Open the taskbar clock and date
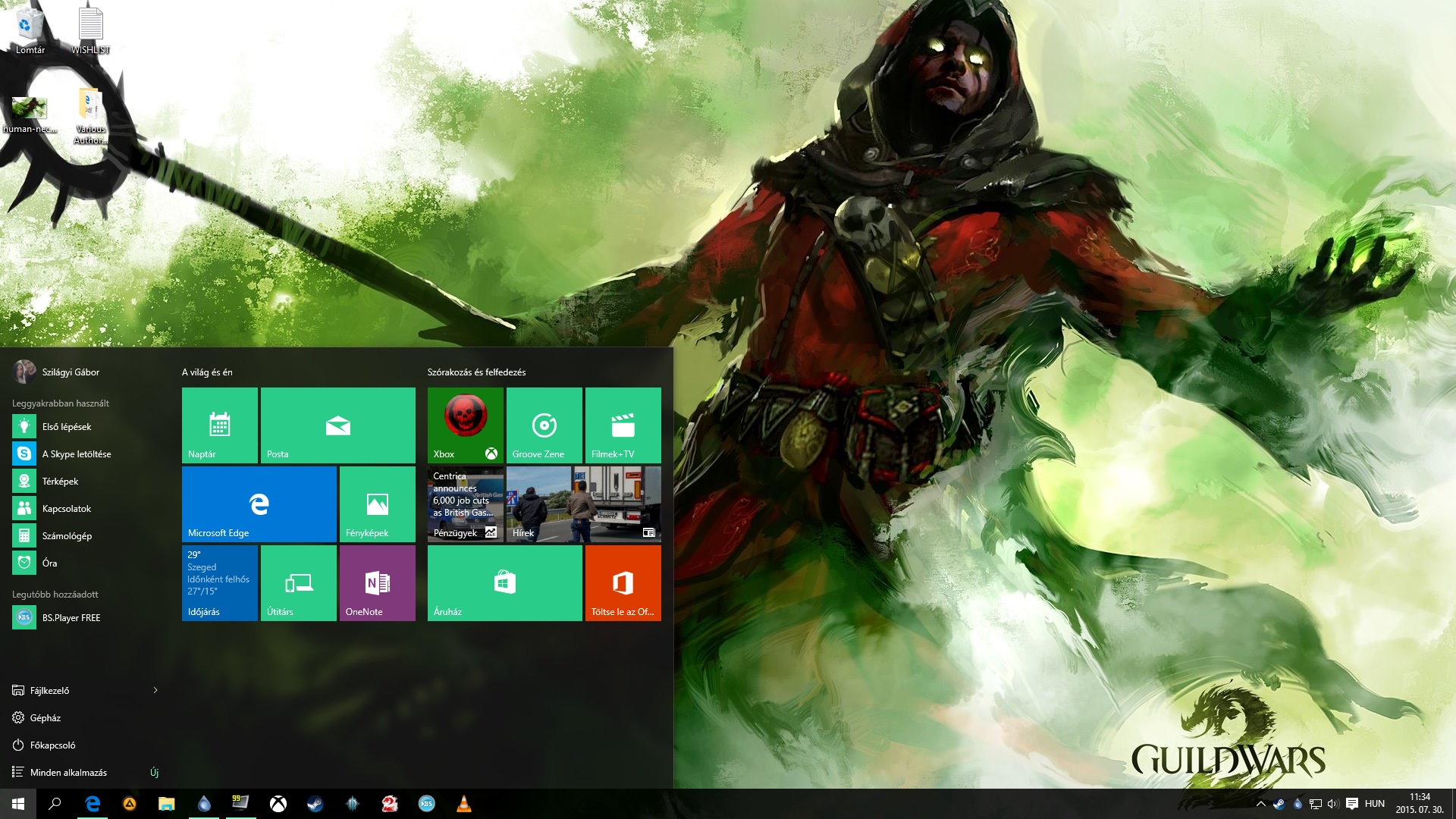Viewport: 1456px width, 819px height. point(1420,804)
